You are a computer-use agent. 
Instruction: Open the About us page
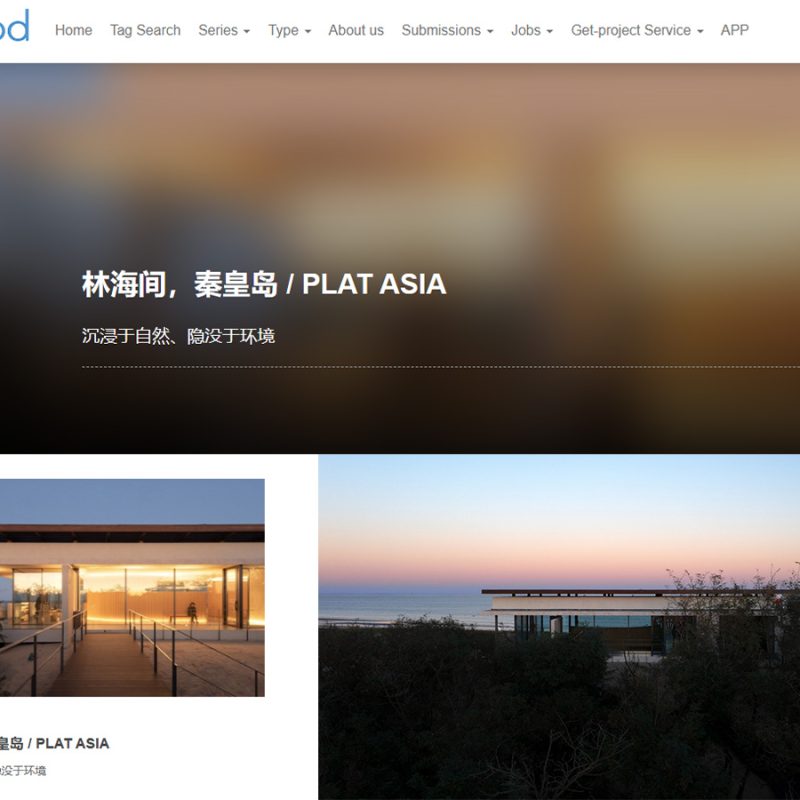[356, 31]
